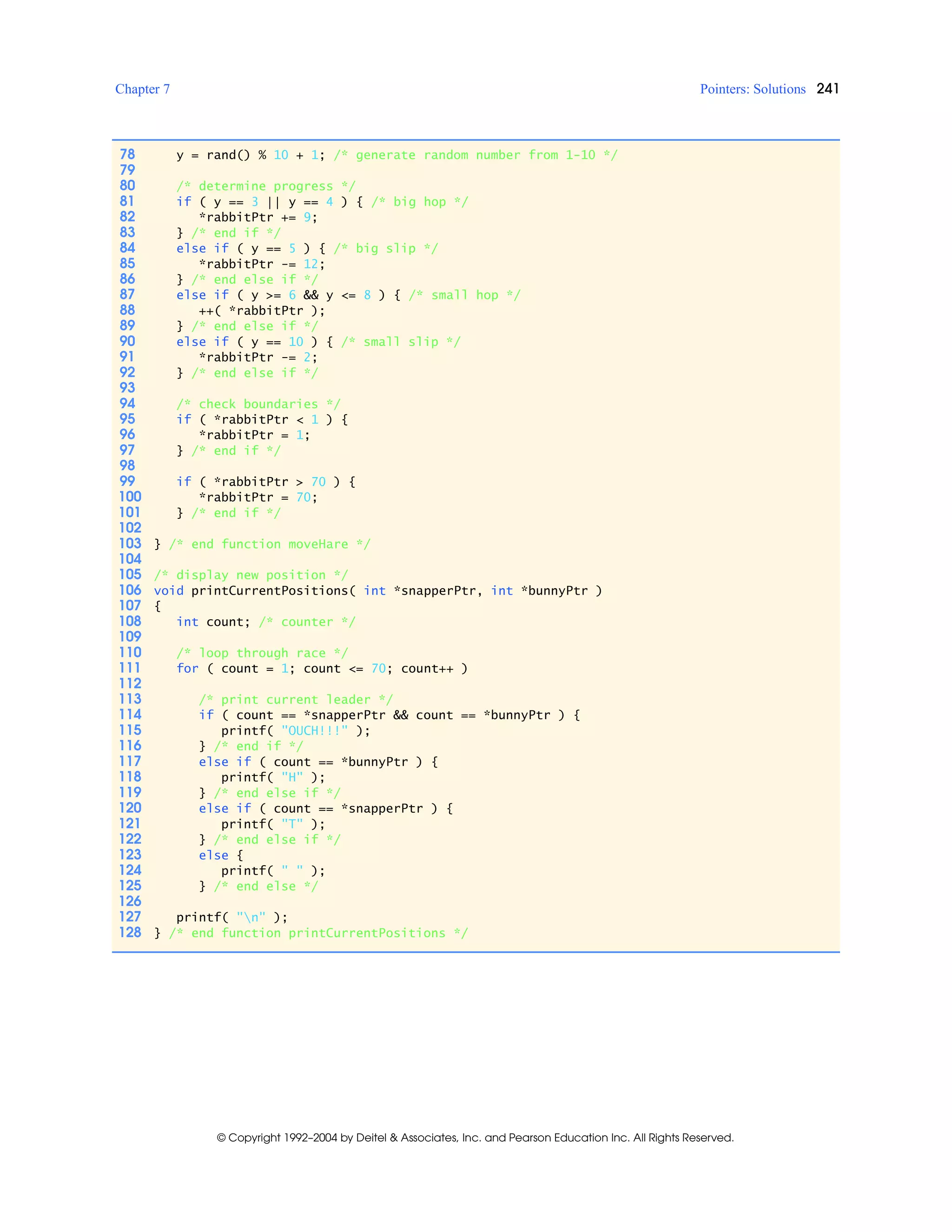Click the 'loop through race' comment
Screen dimensions: 952x1232
262,653
